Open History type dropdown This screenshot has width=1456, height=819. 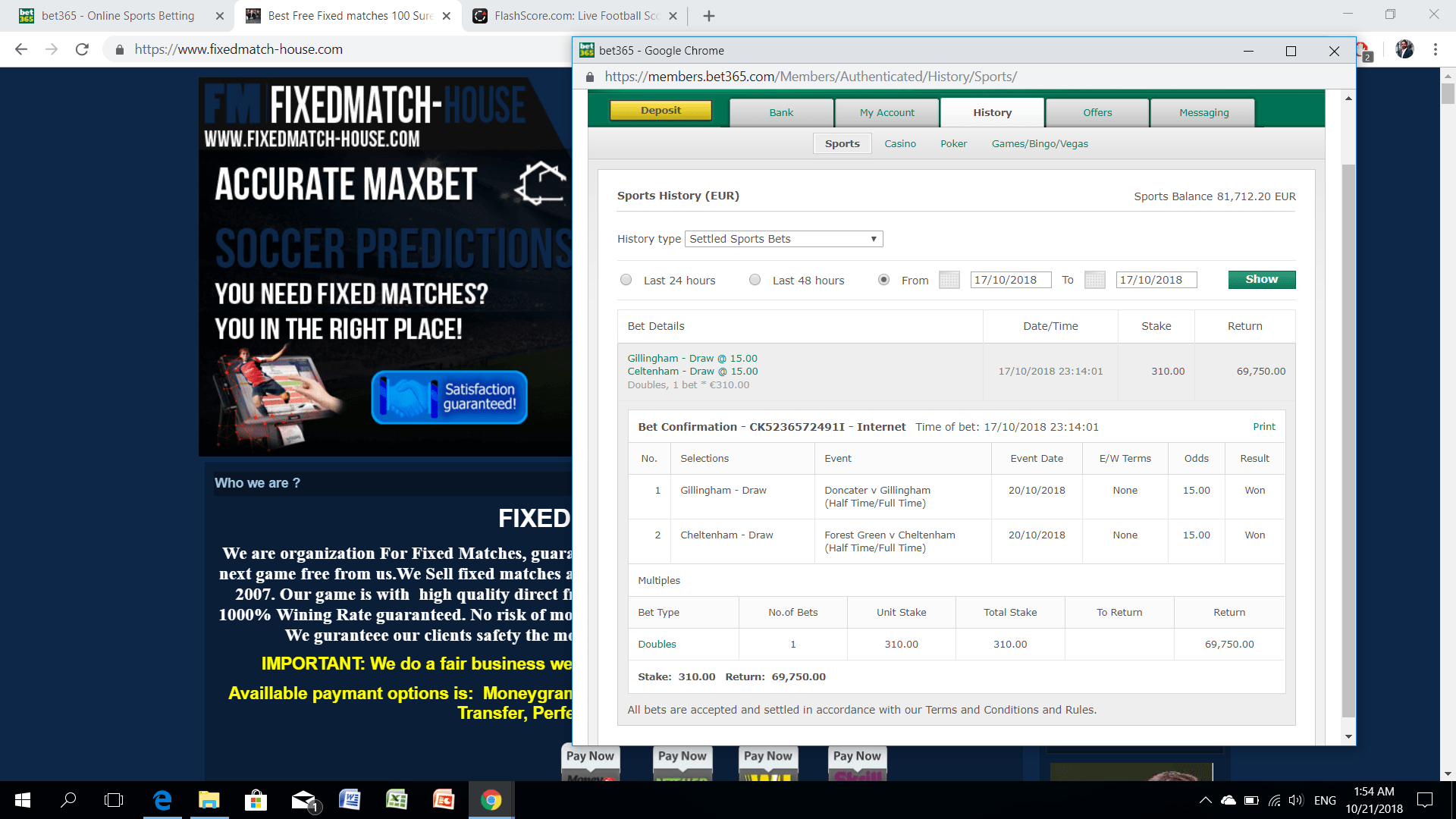point(783,239)
